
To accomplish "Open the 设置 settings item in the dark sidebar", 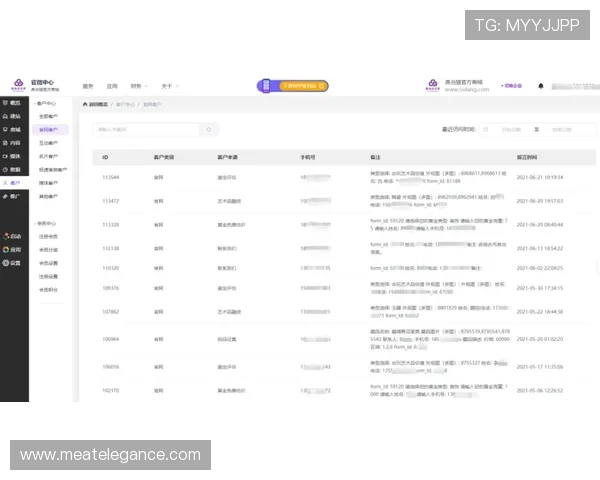I will [x=12, y=263].
